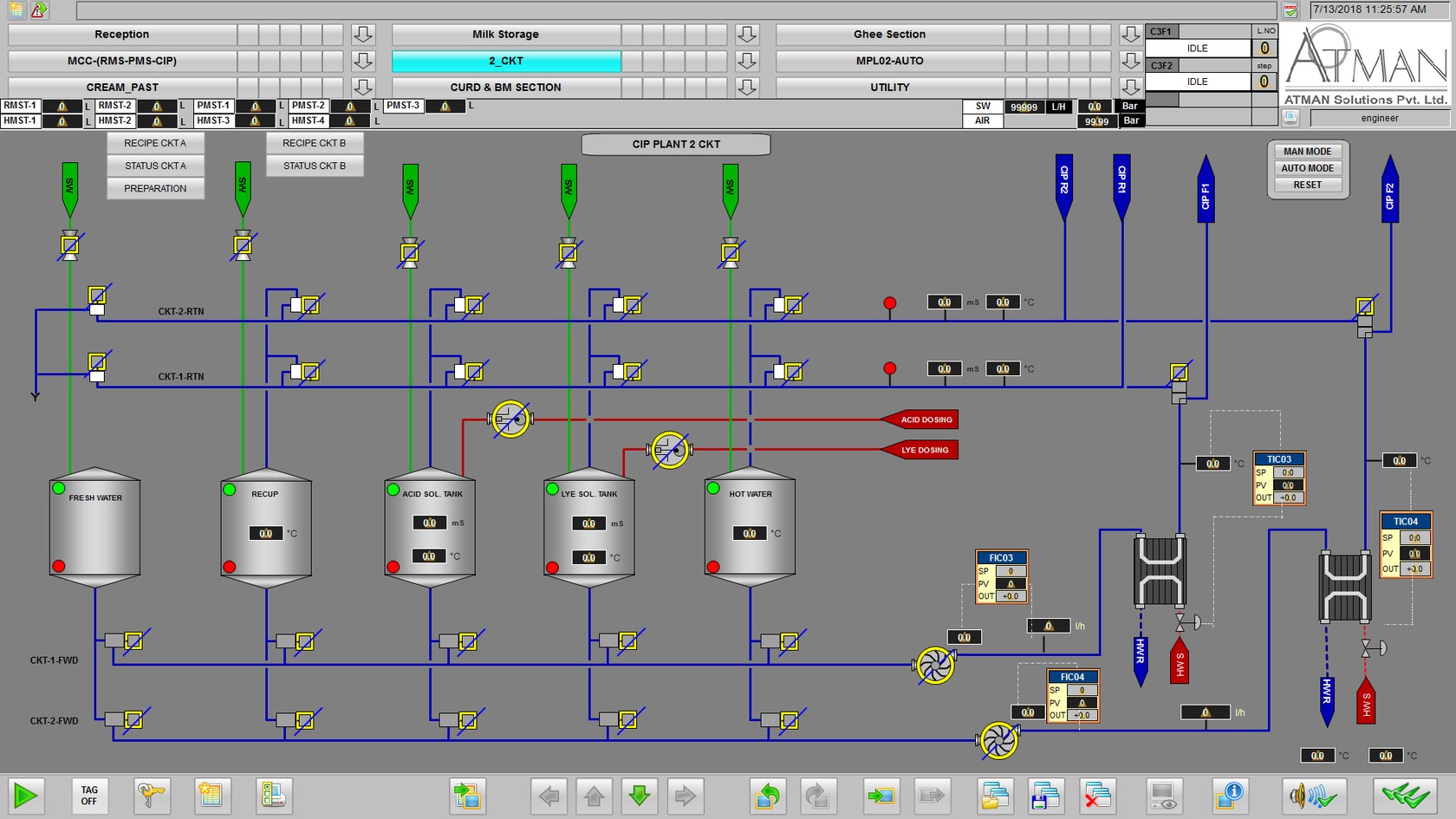Select the highlighted 2_CKT tab

pyautogui.click(x=506, y=61)
